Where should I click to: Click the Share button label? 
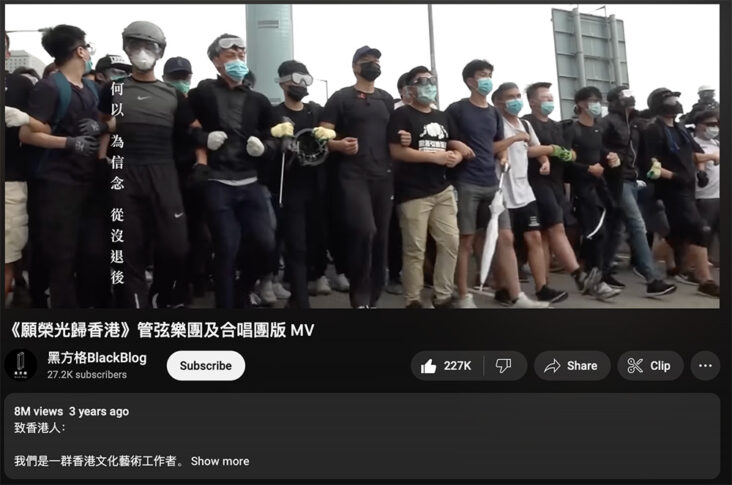[x=582, y=366]
